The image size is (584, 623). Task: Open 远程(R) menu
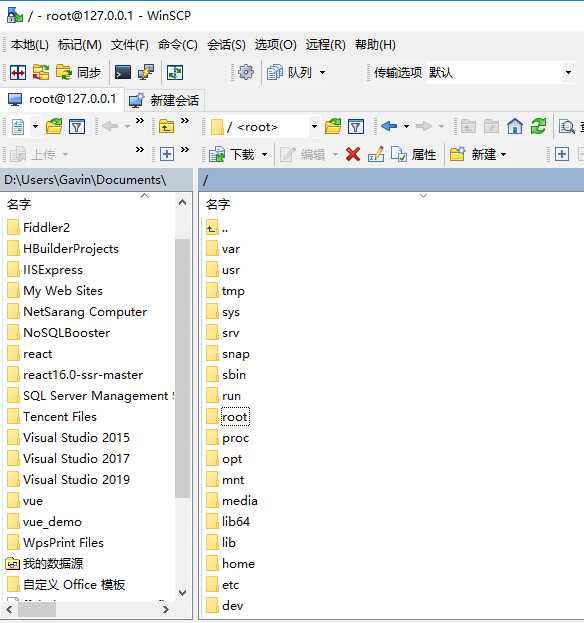pyautogui.click(x=325, y=44)
